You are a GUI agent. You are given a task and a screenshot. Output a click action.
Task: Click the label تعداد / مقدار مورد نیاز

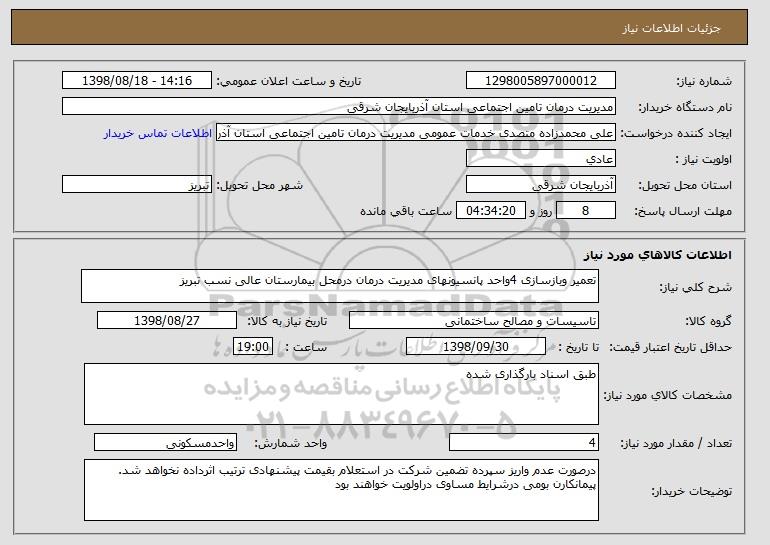pyautogui.click(x=676, y=444)
